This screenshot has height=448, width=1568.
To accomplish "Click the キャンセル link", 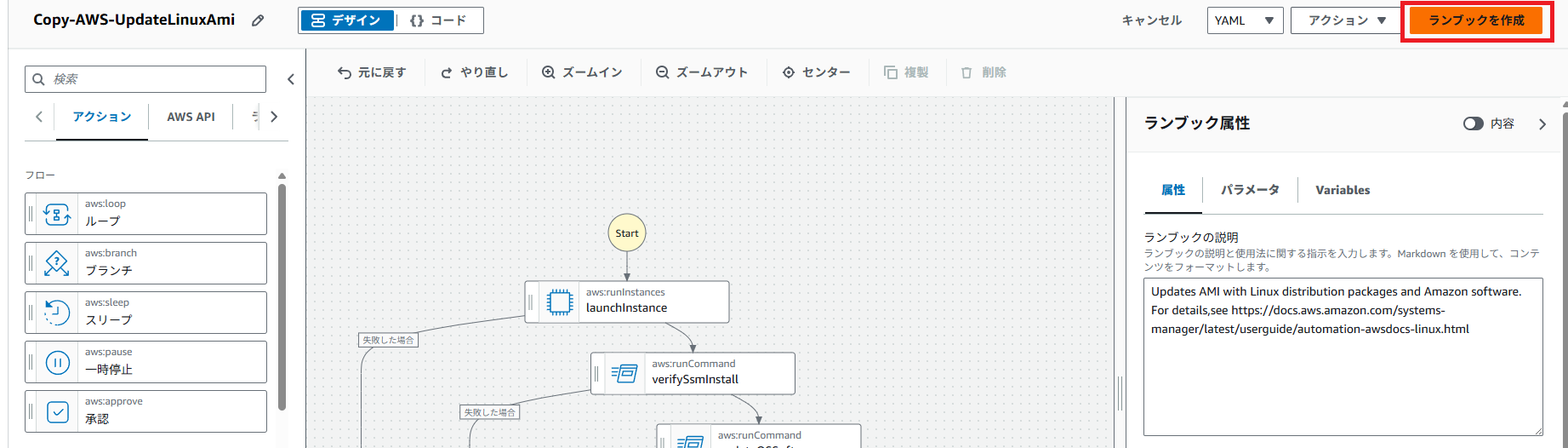I will (x=1151, y=20).
